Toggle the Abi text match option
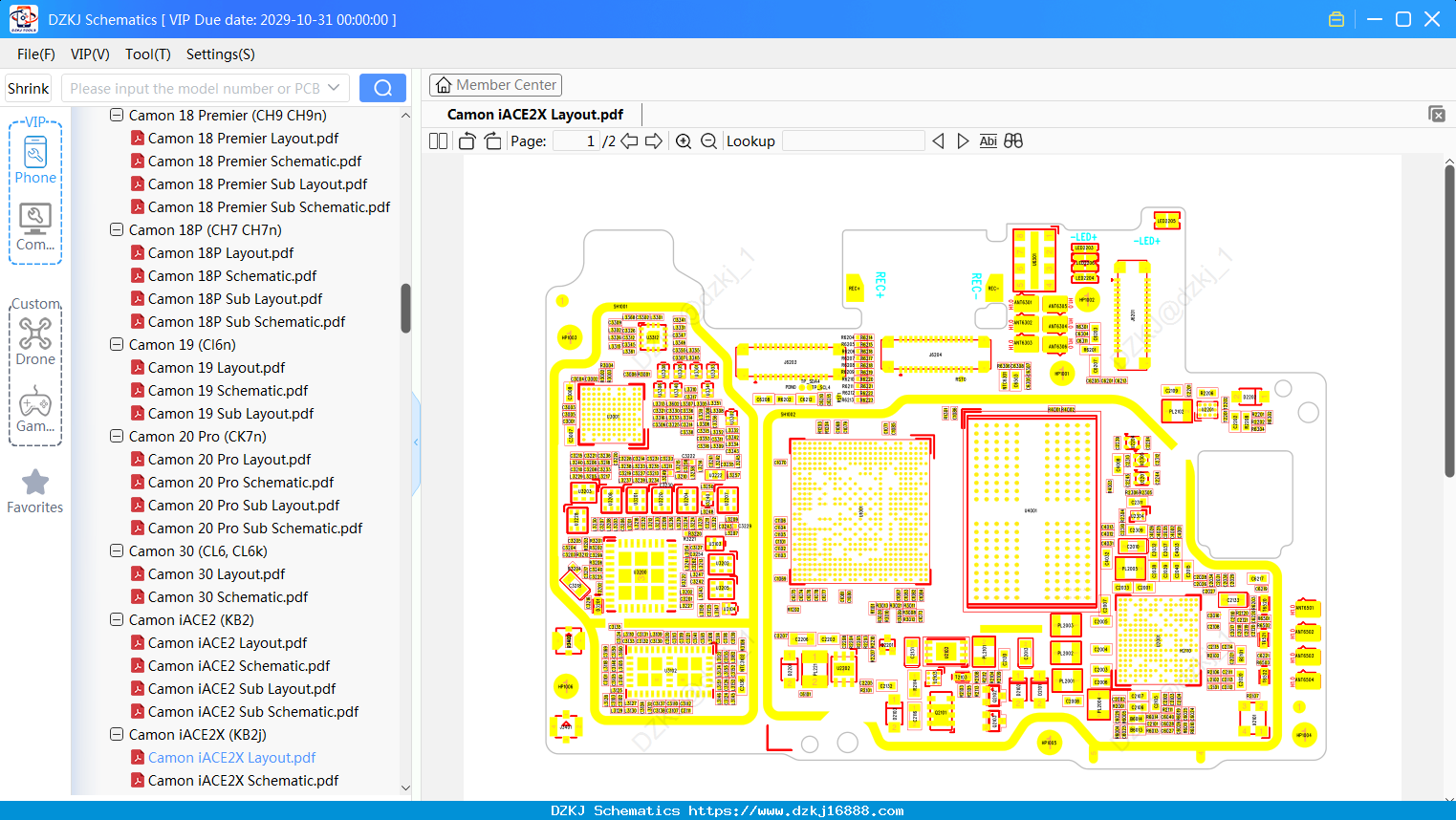The height and width of the screenshot is (820, 1456). [989, 141]
